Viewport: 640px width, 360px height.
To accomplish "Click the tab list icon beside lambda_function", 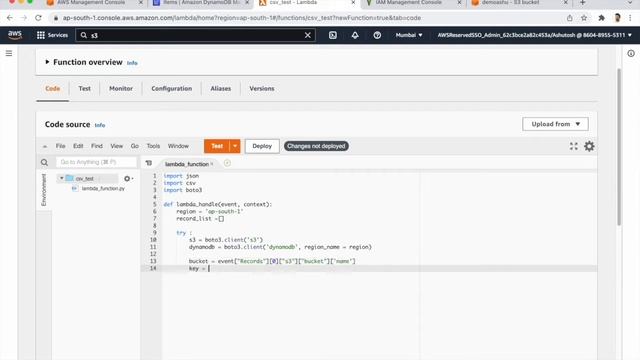I will point(149,163).
